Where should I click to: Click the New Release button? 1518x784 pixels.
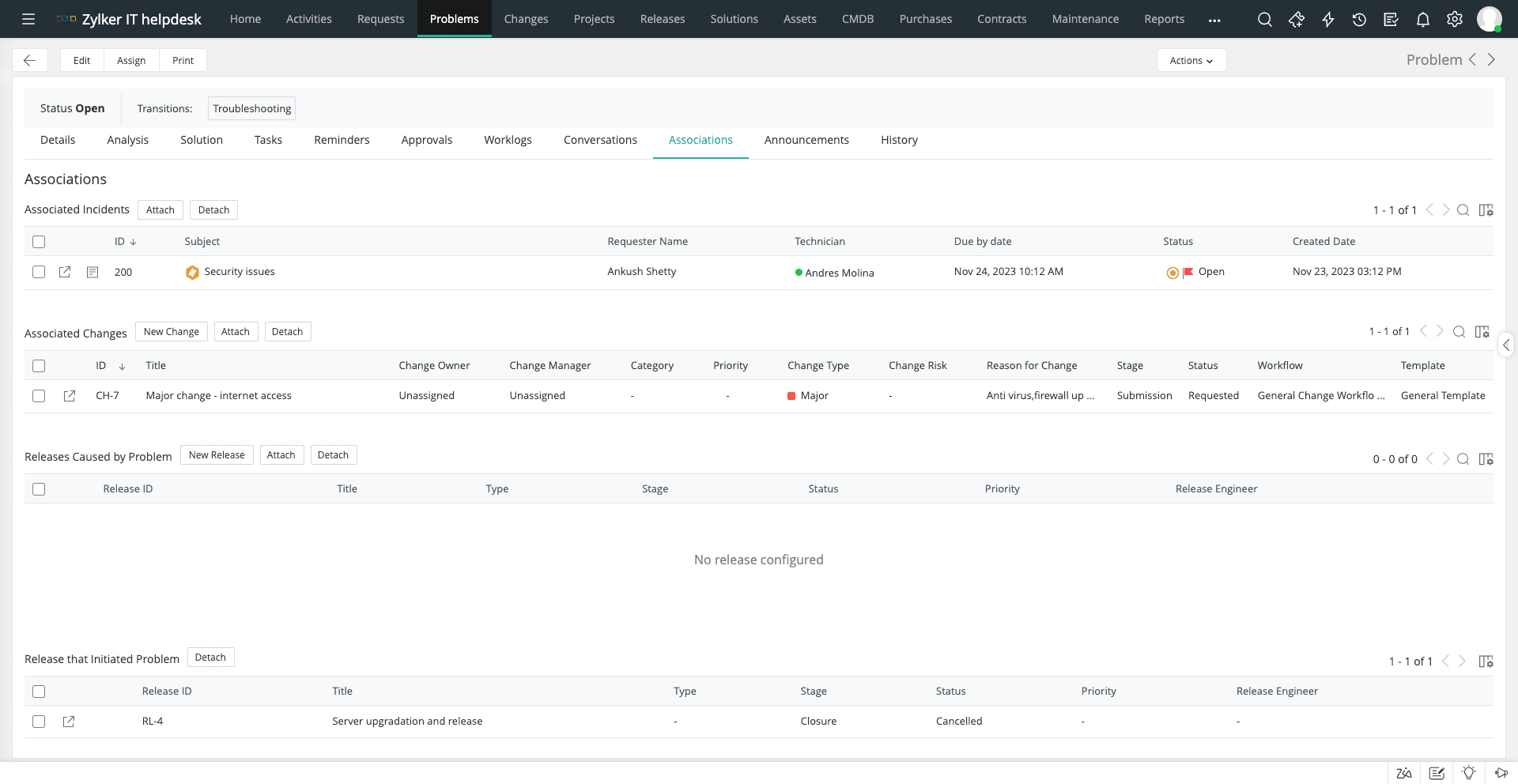(x=217, y=454)
